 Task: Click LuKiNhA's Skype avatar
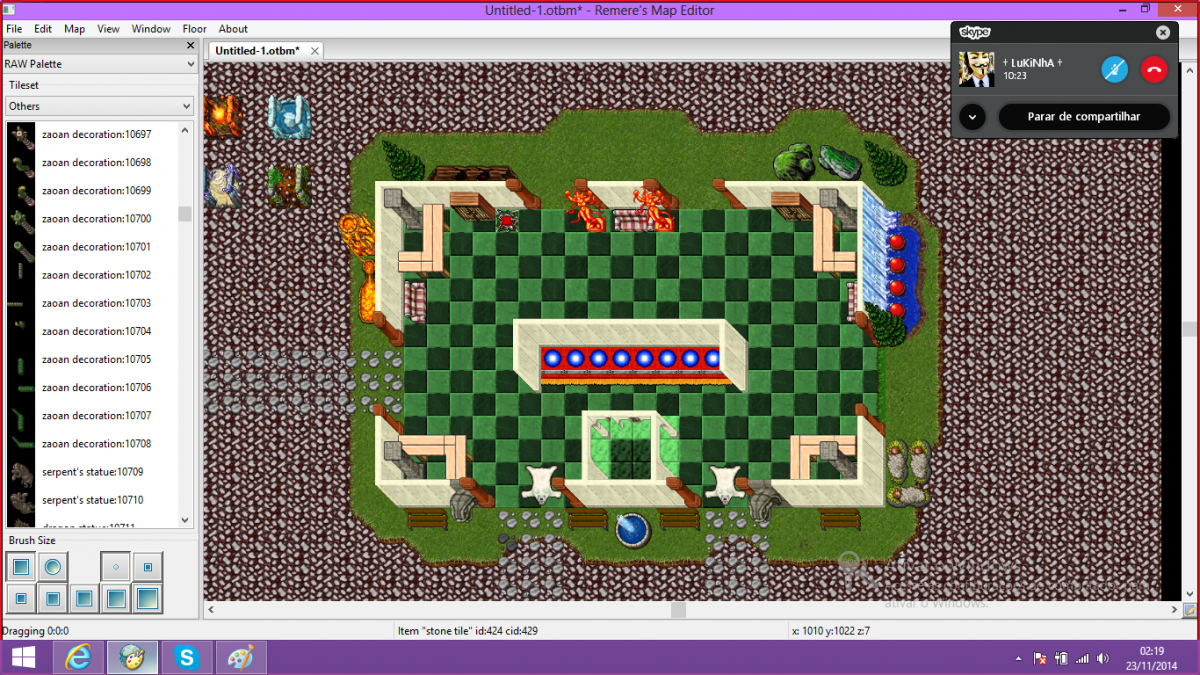[x=976, y=69]
